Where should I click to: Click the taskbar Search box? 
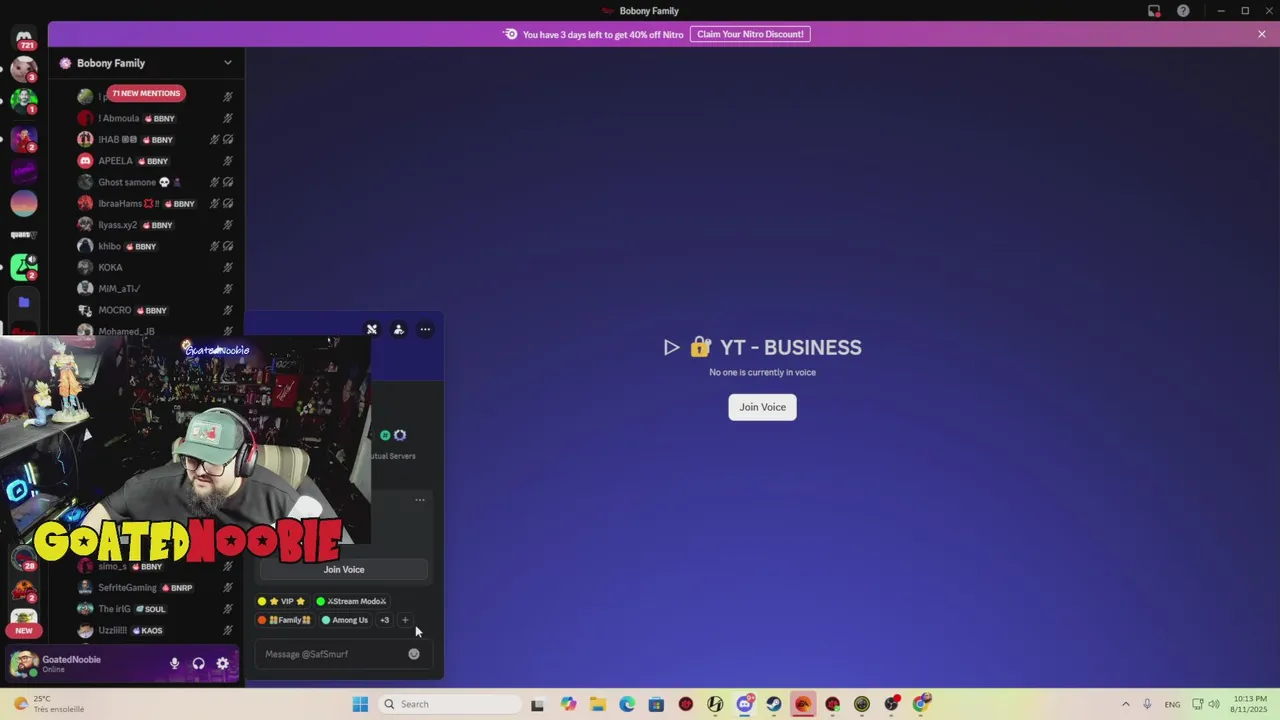coord(448,704)
